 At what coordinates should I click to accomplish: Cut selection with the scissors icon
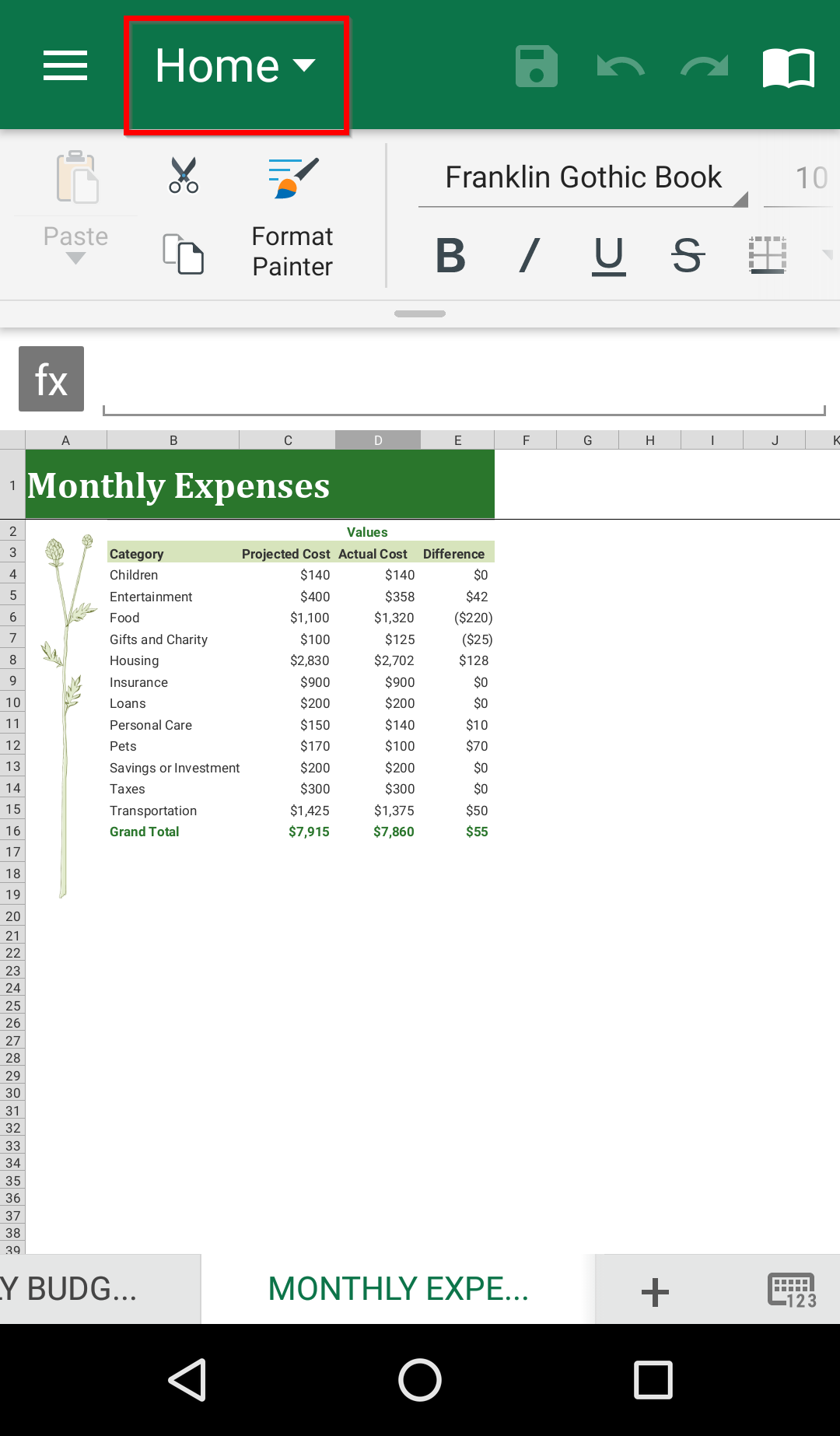coord(184,175)
